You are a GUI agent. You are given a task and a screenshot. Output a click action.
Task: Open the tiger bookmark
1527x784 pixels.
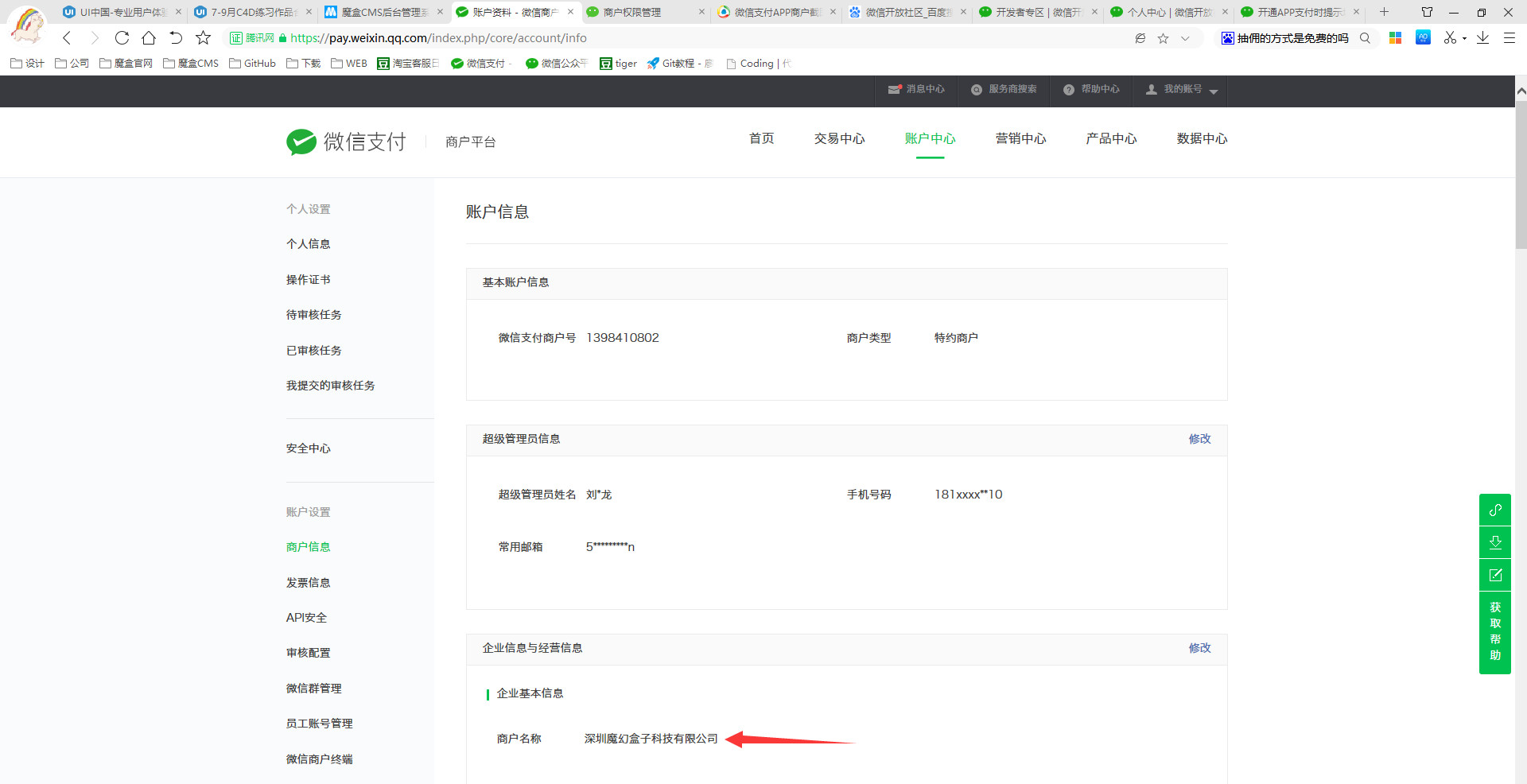pos(618,64)
